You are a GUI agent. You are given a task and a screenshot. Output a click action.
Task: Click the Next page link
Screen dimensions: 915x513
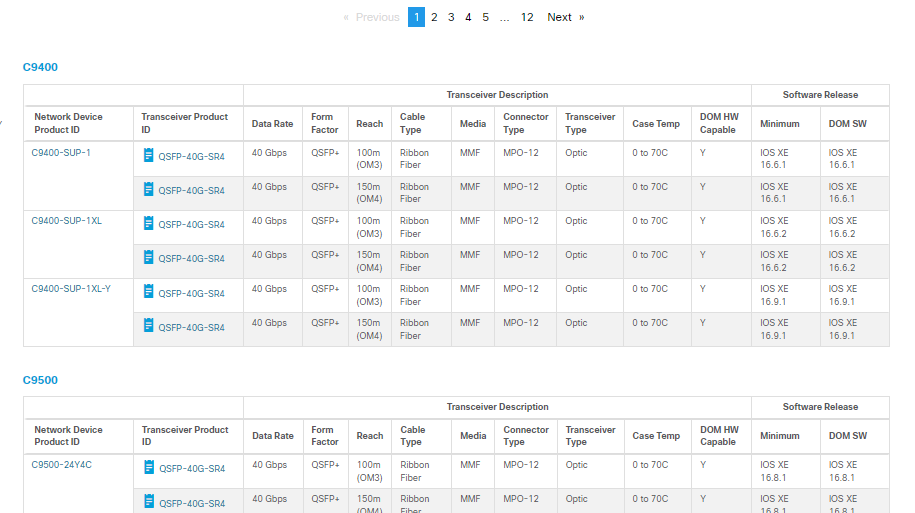[x=565, y=18]
